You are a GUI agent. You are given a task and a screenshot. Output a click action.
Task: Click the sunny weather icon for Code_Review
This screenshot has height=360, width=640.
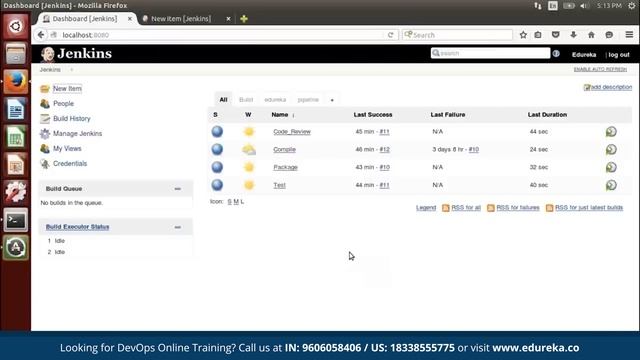[249, 131]
